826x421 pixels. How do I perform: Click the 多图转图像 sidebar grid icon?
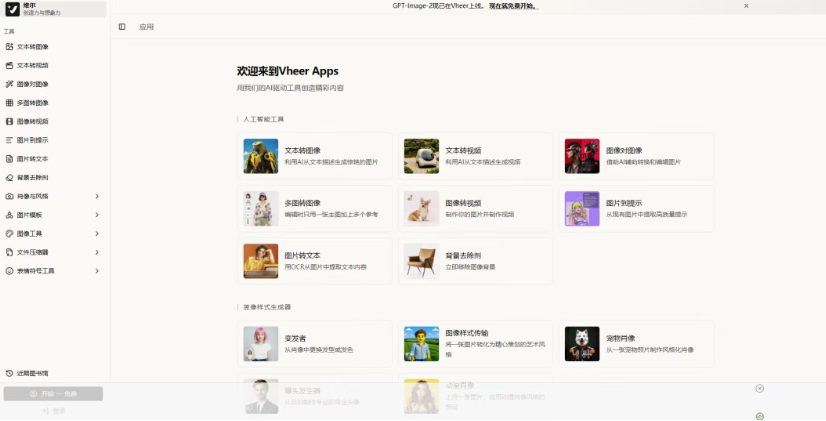point(9,103)
